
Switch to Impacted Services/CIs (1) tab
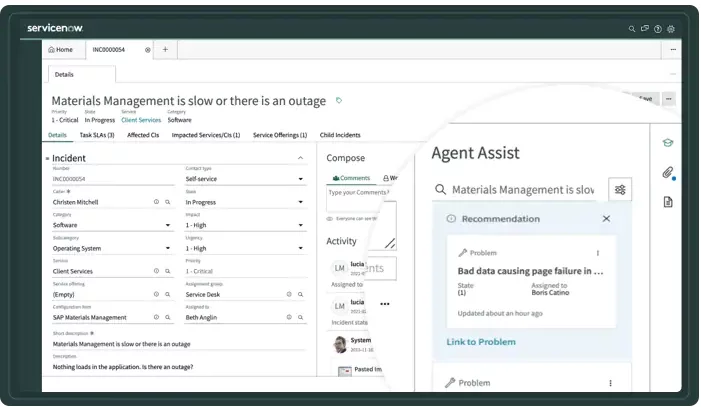(x=206, y=135)
